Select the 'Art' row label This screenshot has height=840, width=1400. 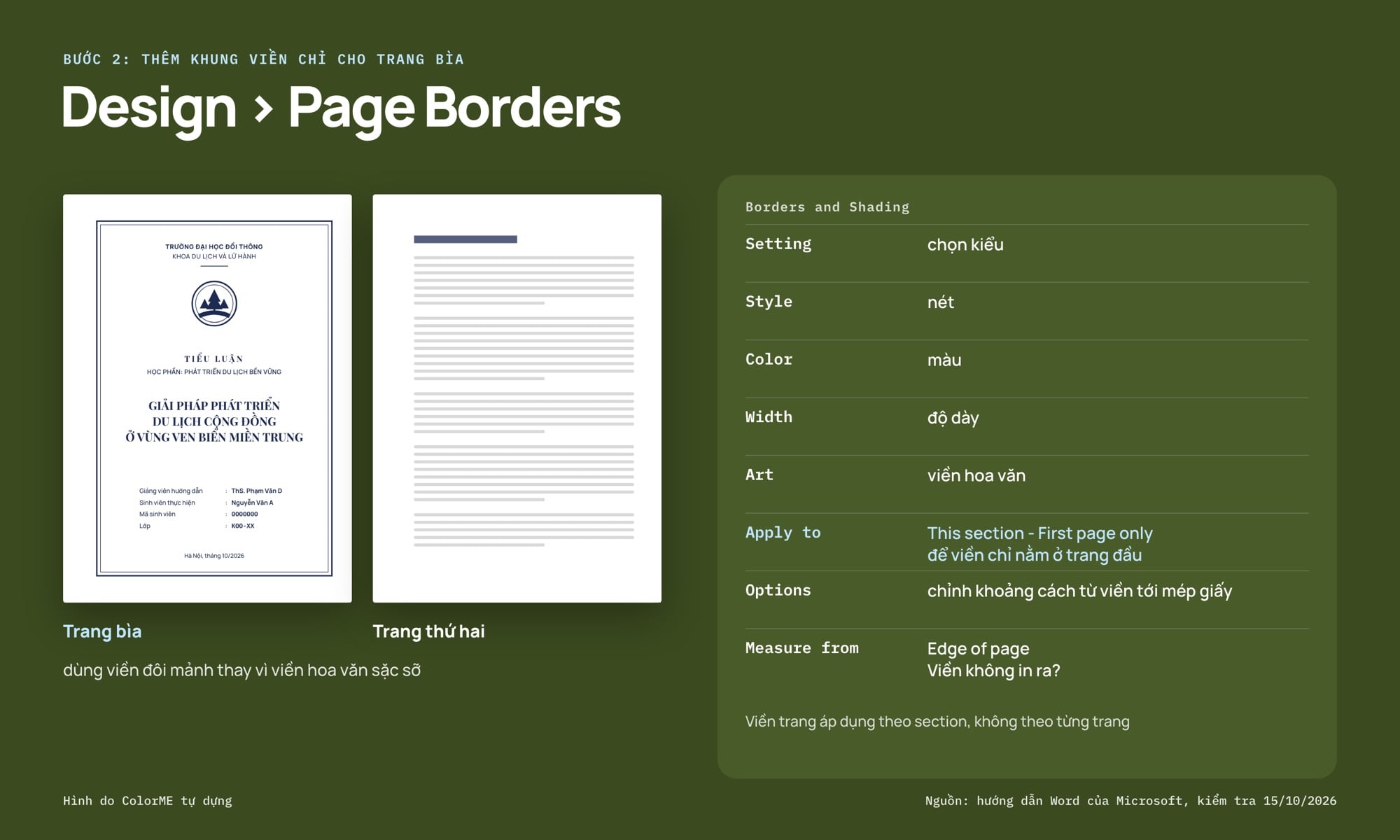tap(759, 475)
